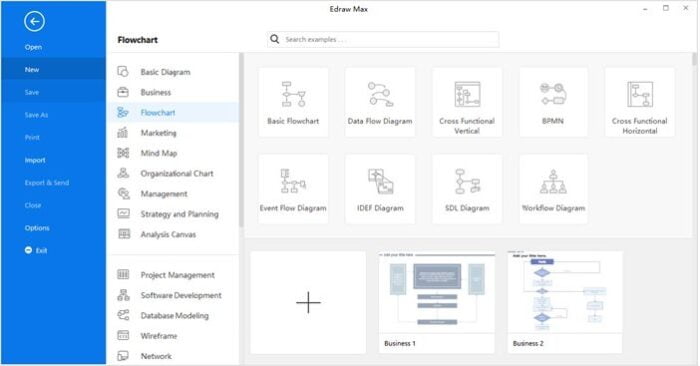This screenshot has height=366, width=700.
Task: Click the Business briefcase icon
Action: point(123,92)
